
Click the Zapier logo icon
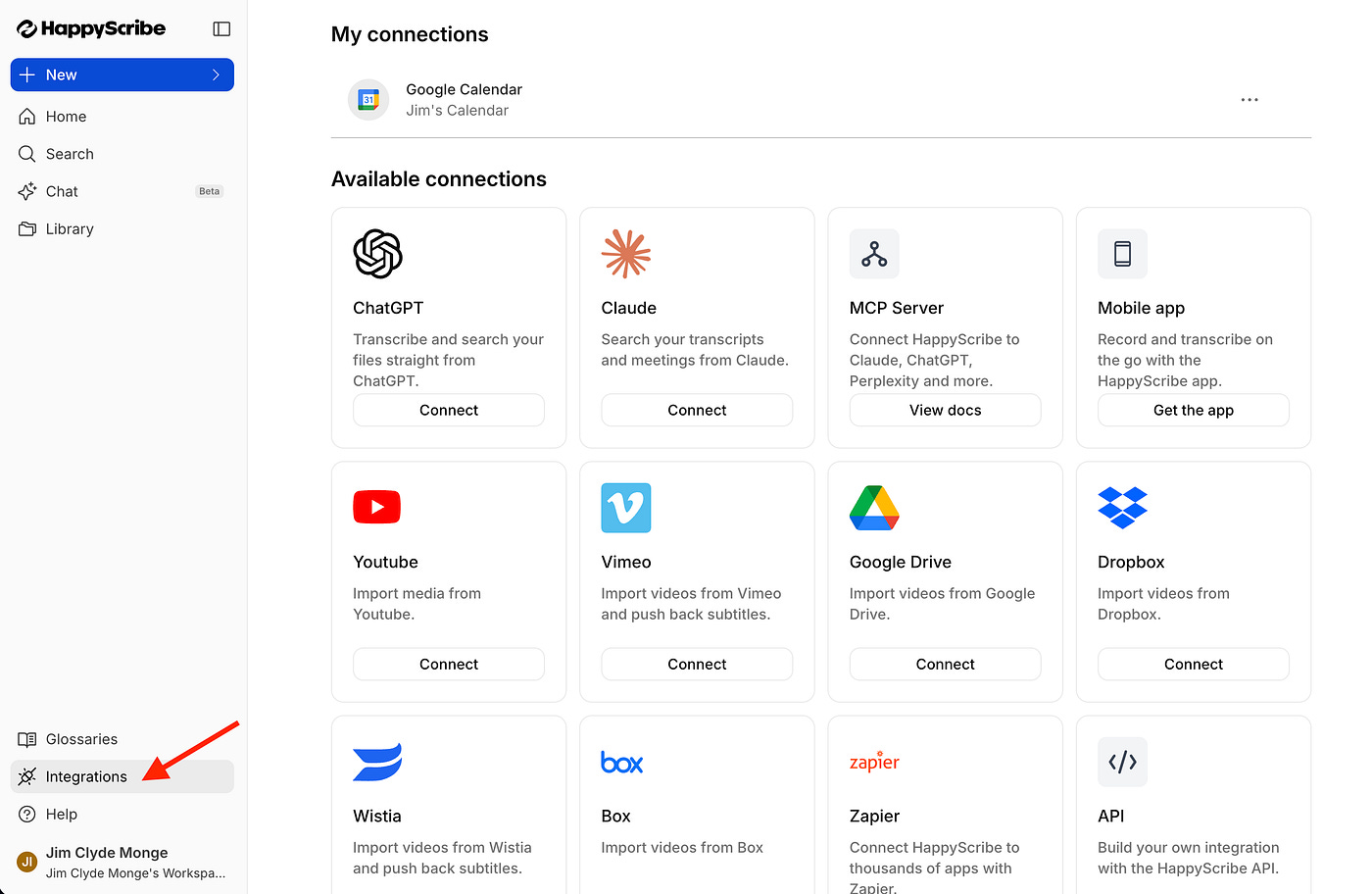(x=874, y=762)
